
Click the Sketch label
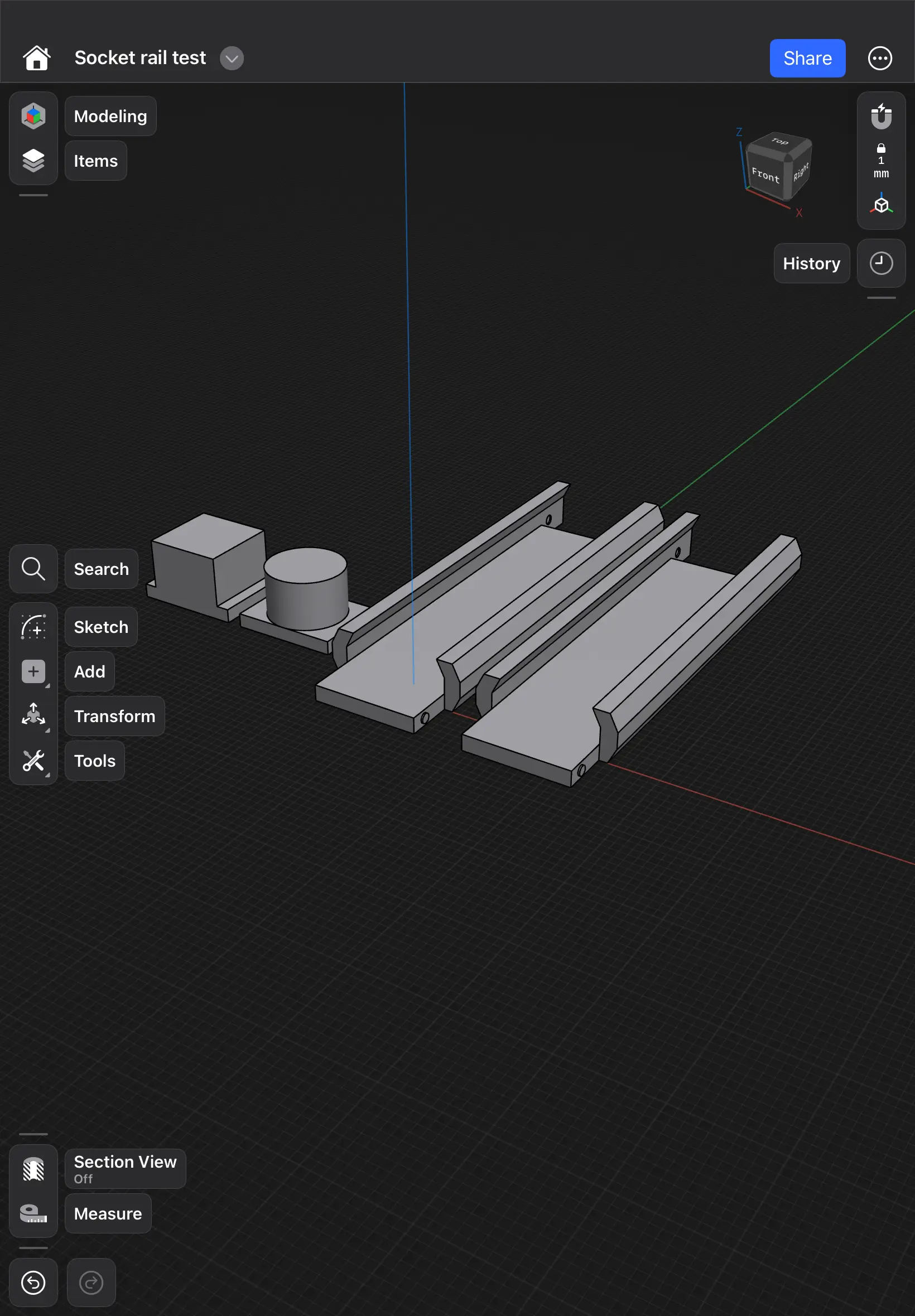(101, 627)
